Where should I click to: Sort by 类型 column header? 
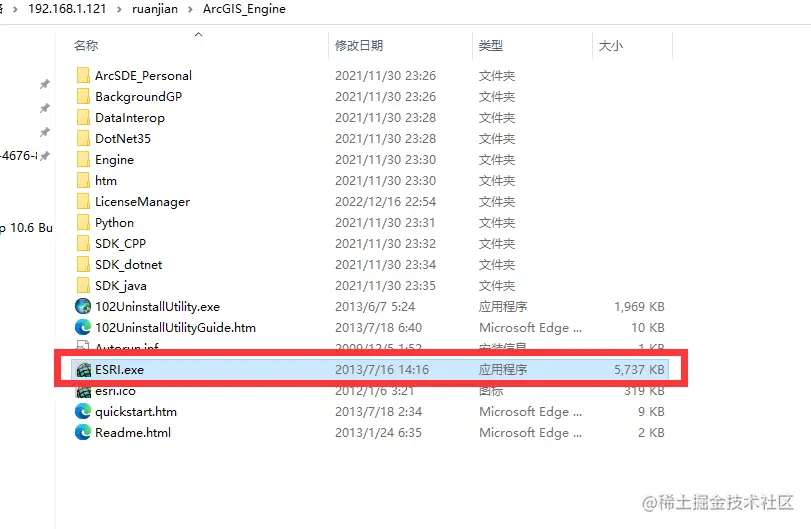coord(490,46)
